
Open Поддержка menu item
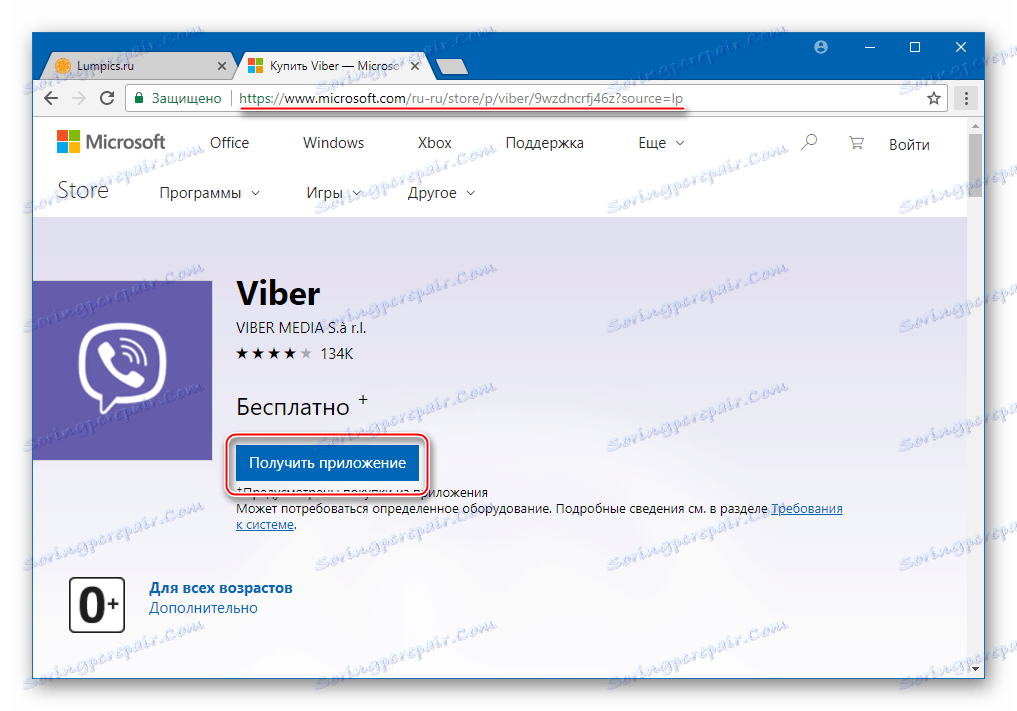(x=545, y=143)
